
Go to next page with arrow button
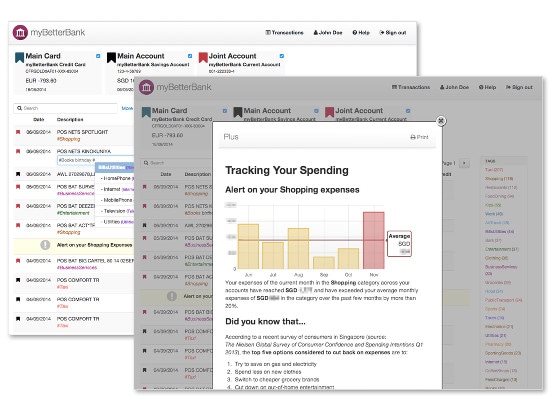click(x=464, y=163)
